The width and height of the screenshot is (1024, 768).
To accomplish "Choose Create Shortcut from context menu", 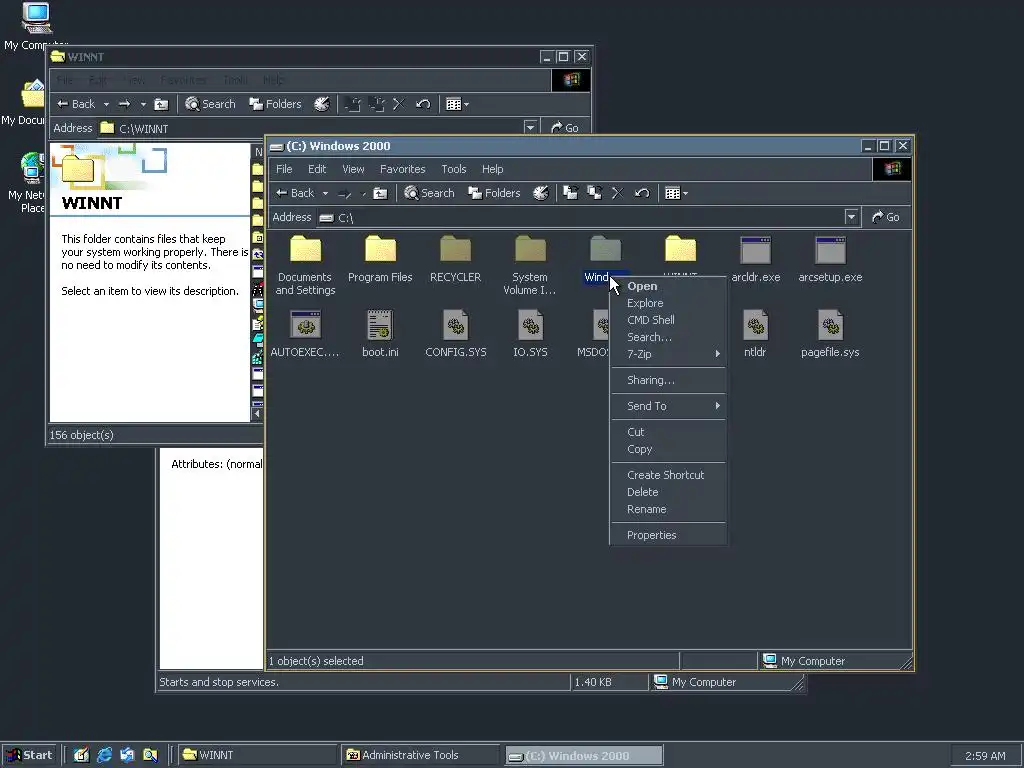I will tap(668, 475).
